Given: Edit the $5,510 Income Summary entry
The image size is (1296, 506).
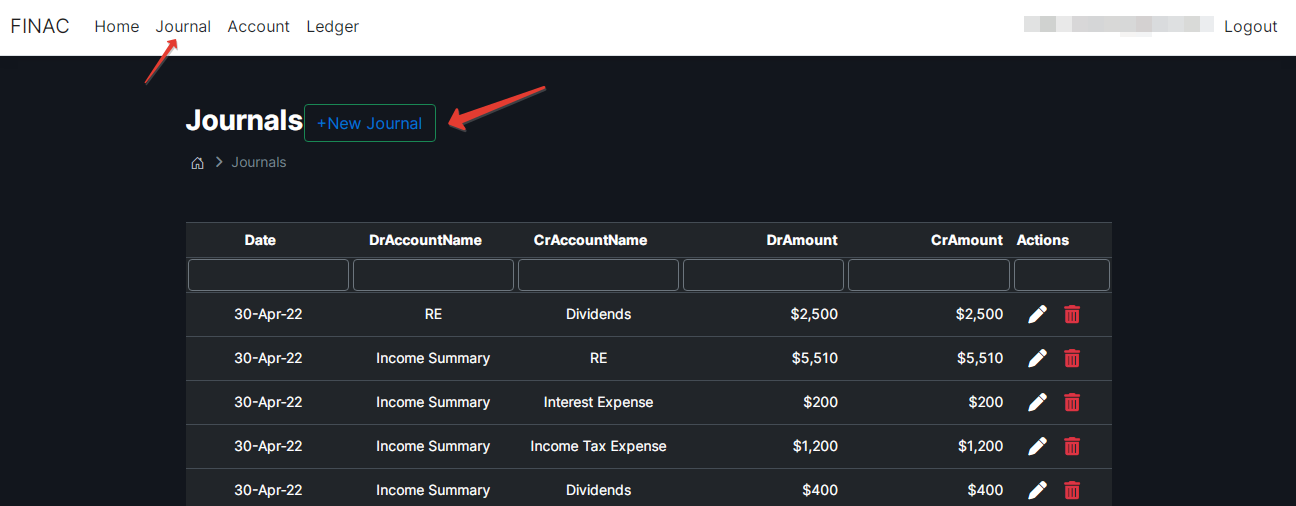Looking at the screenshot, I should click(x=1037, y=358).
